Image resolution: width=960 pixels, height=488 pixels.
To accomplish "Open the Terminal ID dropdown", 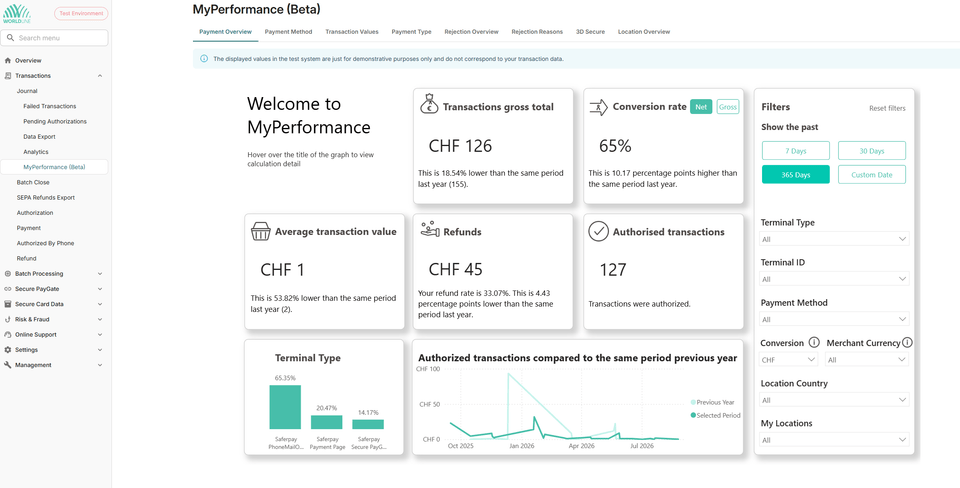I will pos(834,279).
